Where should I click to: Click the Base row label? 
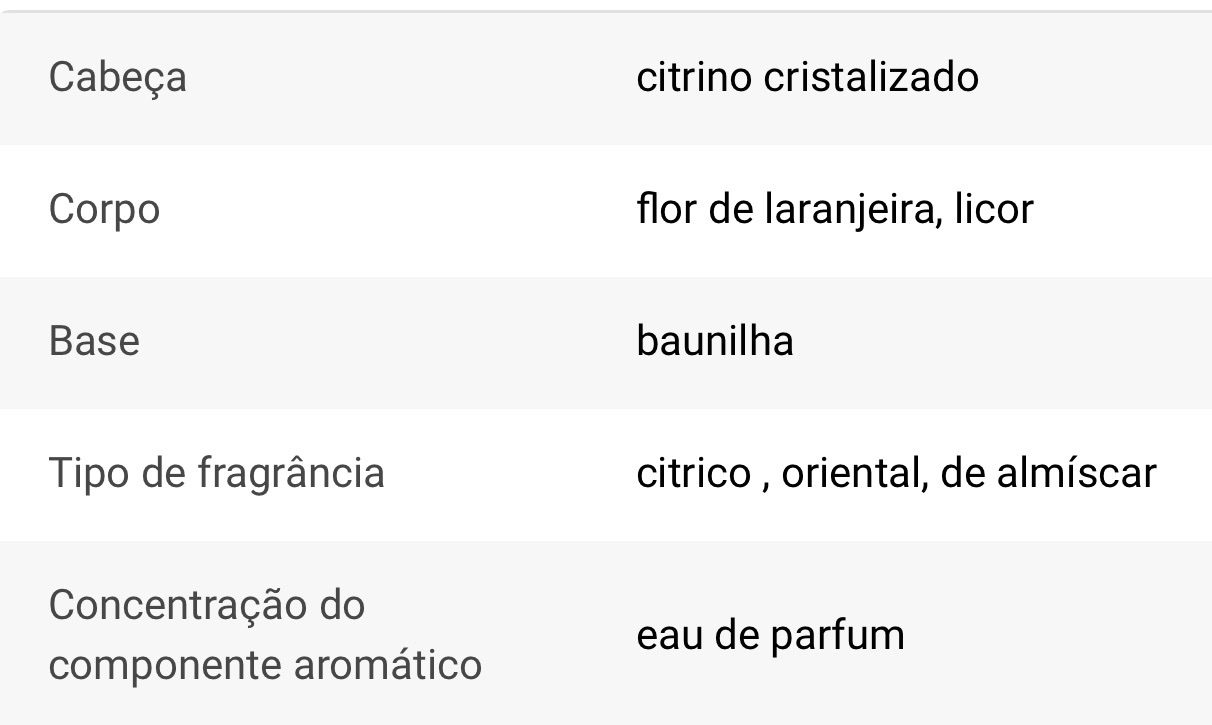[94, 341]
